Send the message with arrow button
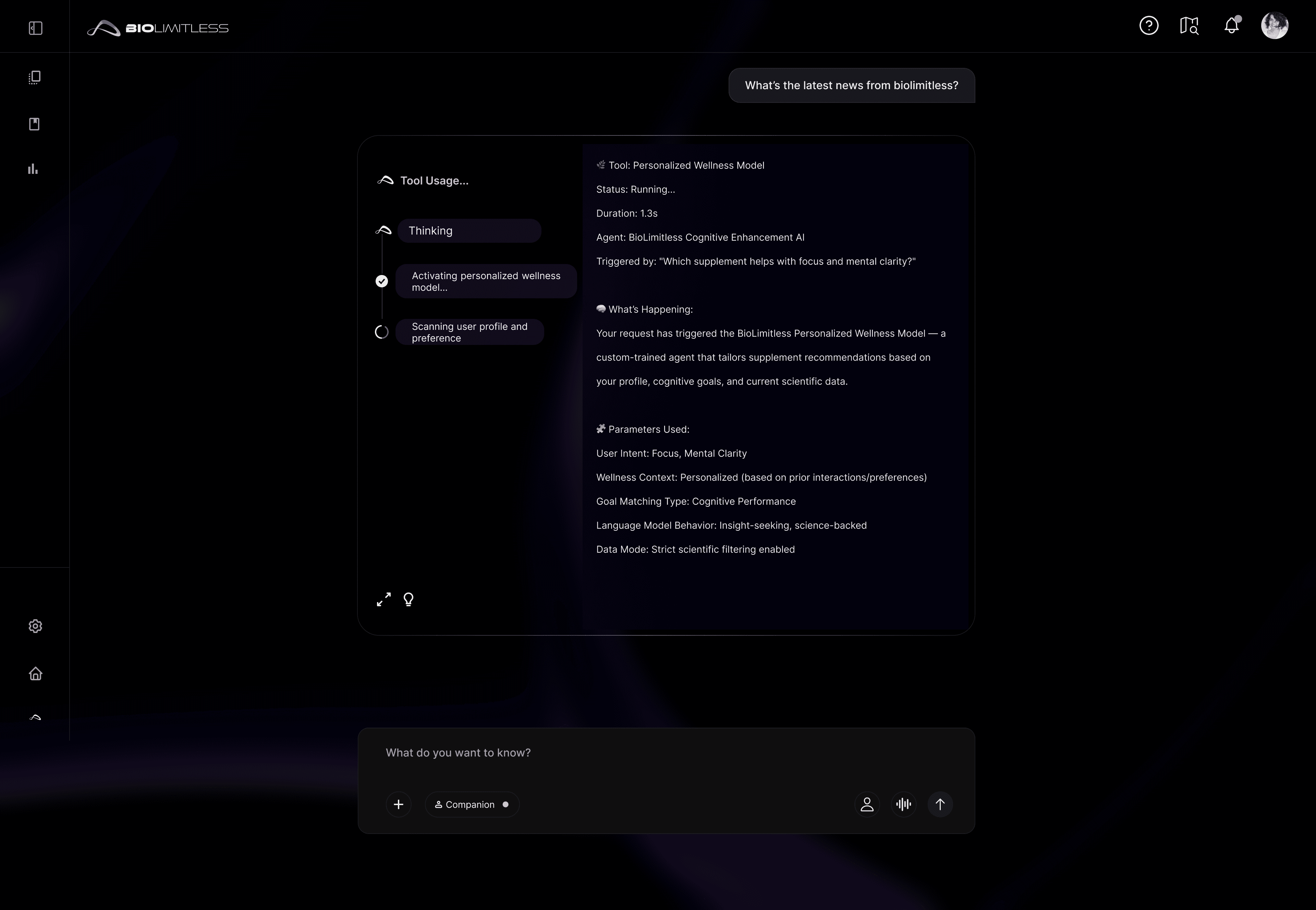 tap(940, 804)
